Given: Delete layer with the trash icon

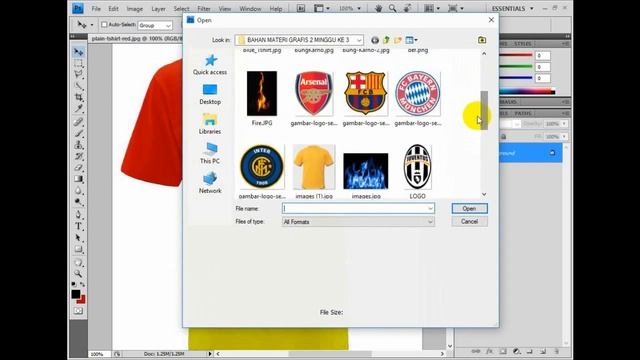Looking at the screenshot, I should [x=557, y=351].
